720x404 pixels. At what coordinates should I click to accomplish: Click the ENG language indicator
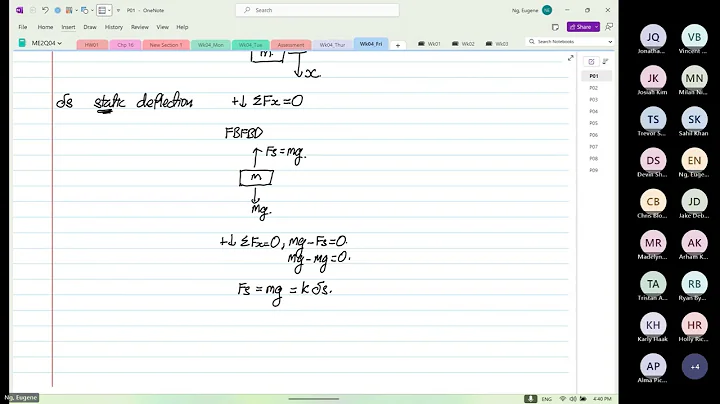(x=546, y=399)
